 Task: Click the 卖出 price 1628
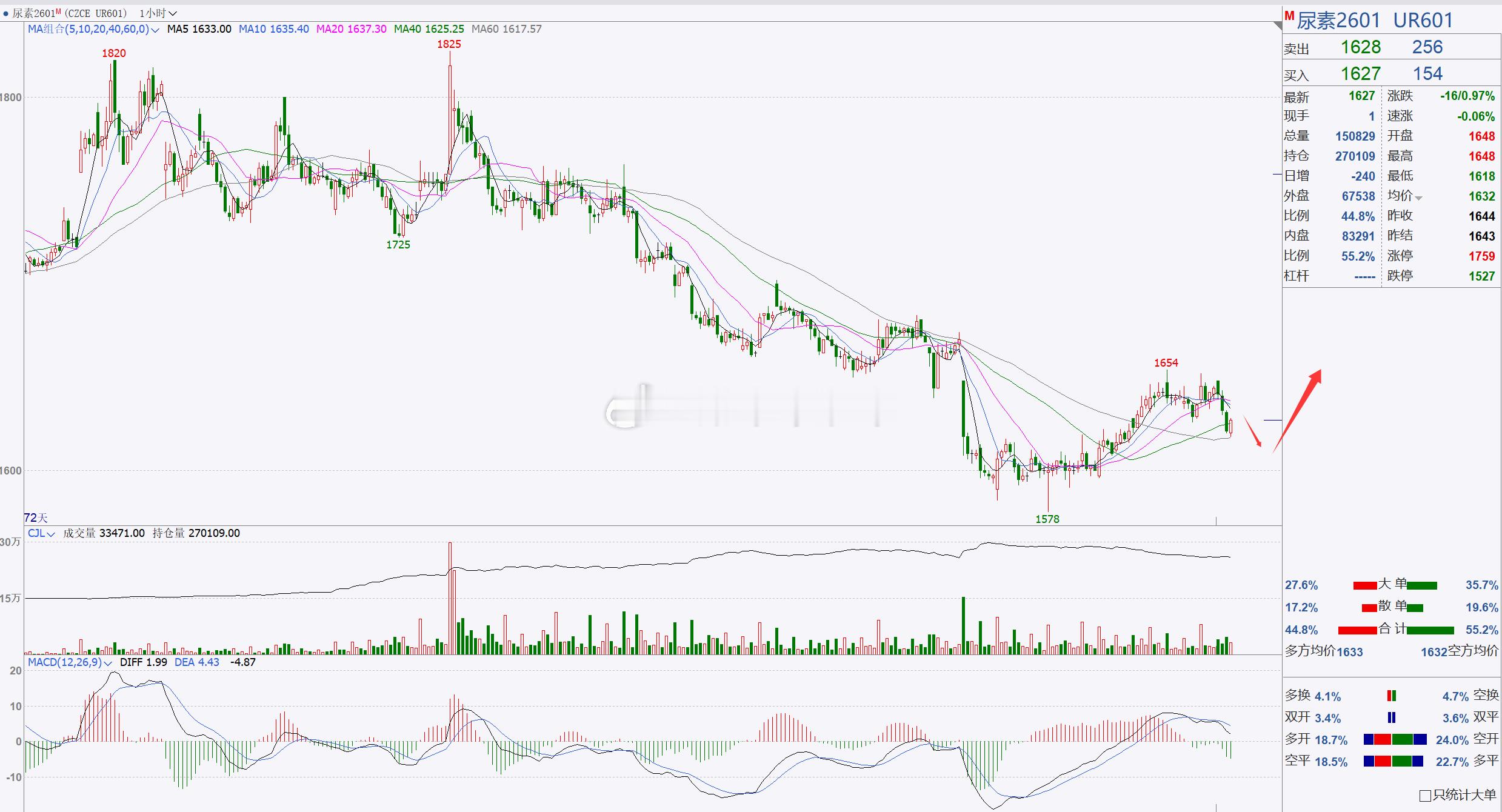pyautogui.click(x=1360, y=47)
